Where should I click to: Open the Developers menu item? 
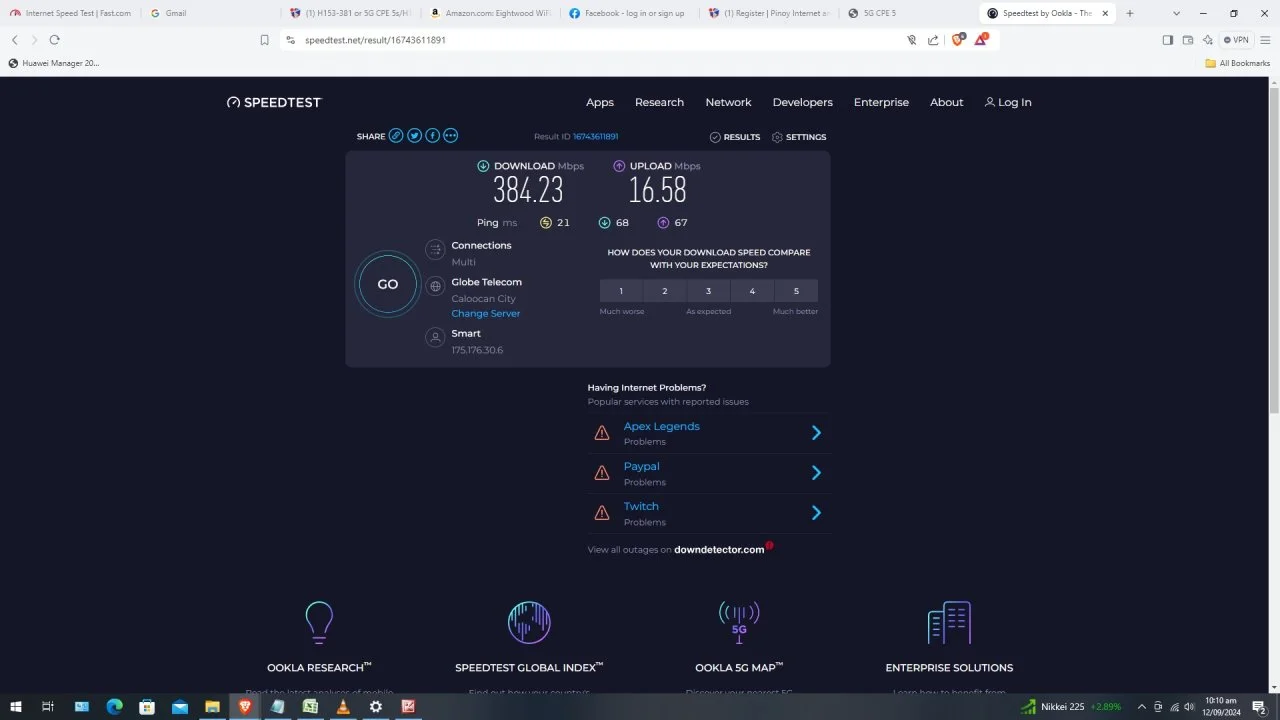coord(802,102)
